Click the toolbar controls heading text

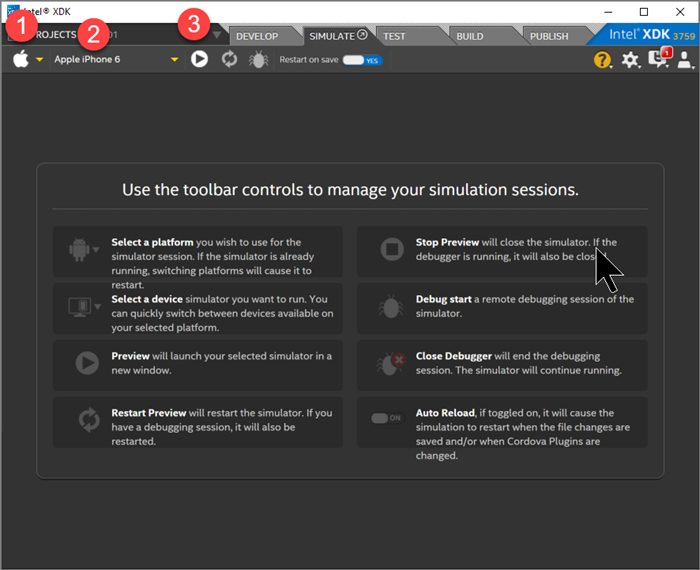click(x=350, y=190)
